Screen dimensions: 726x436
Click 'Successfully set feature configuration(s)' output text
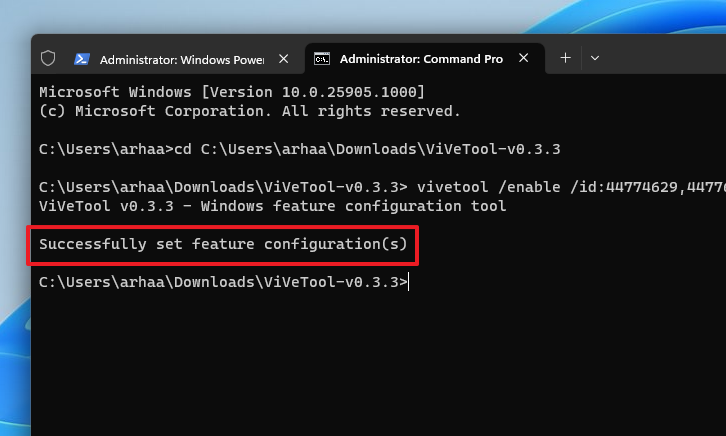pyautogui.click(x=223, y=244)
